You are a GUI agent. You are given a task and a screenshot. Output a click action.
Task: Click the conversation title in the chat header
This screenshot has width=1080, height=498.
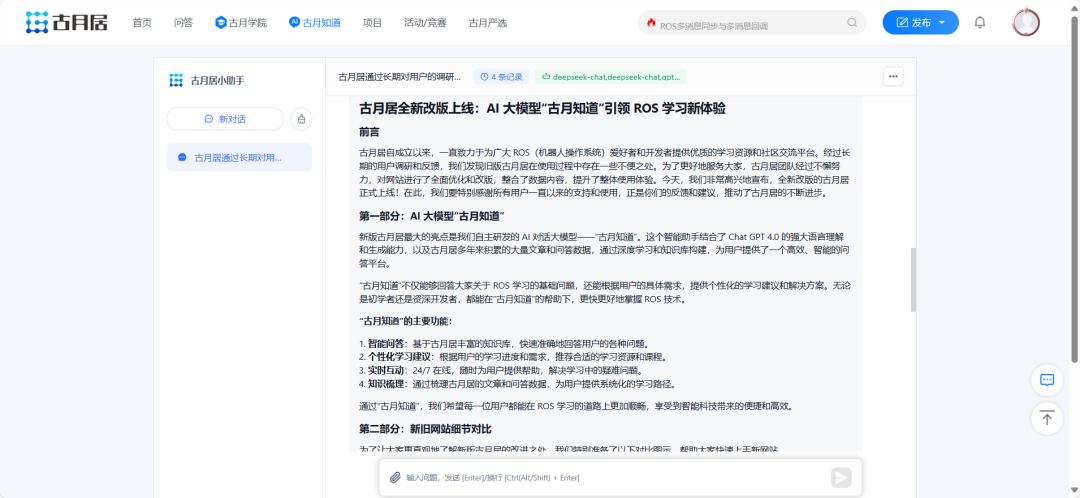(399, 77)
